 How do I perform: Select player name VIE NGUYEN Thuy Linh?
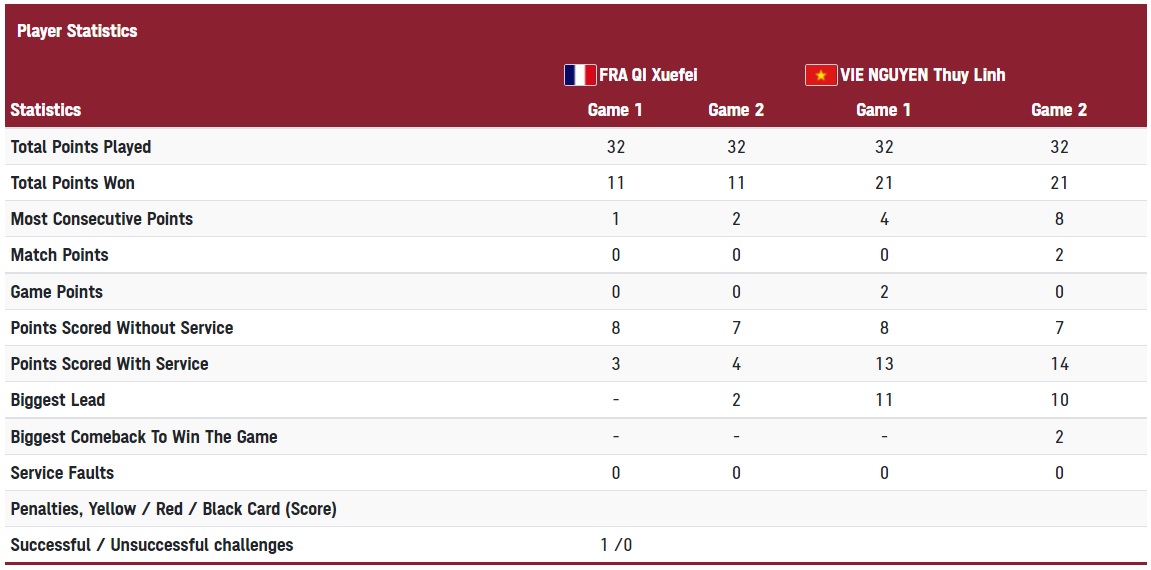(x=923, y=75)
